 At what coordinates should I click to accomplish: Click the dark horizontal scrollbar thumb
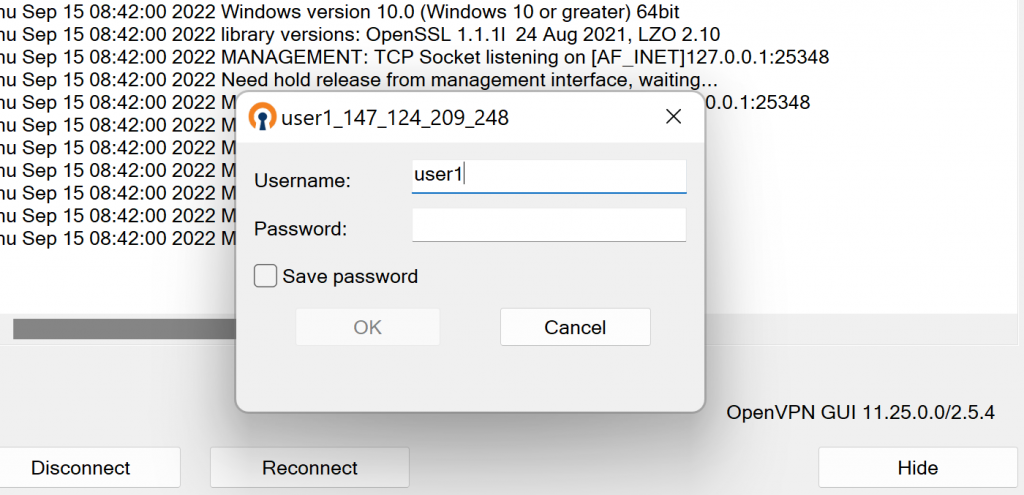(124, 328)
